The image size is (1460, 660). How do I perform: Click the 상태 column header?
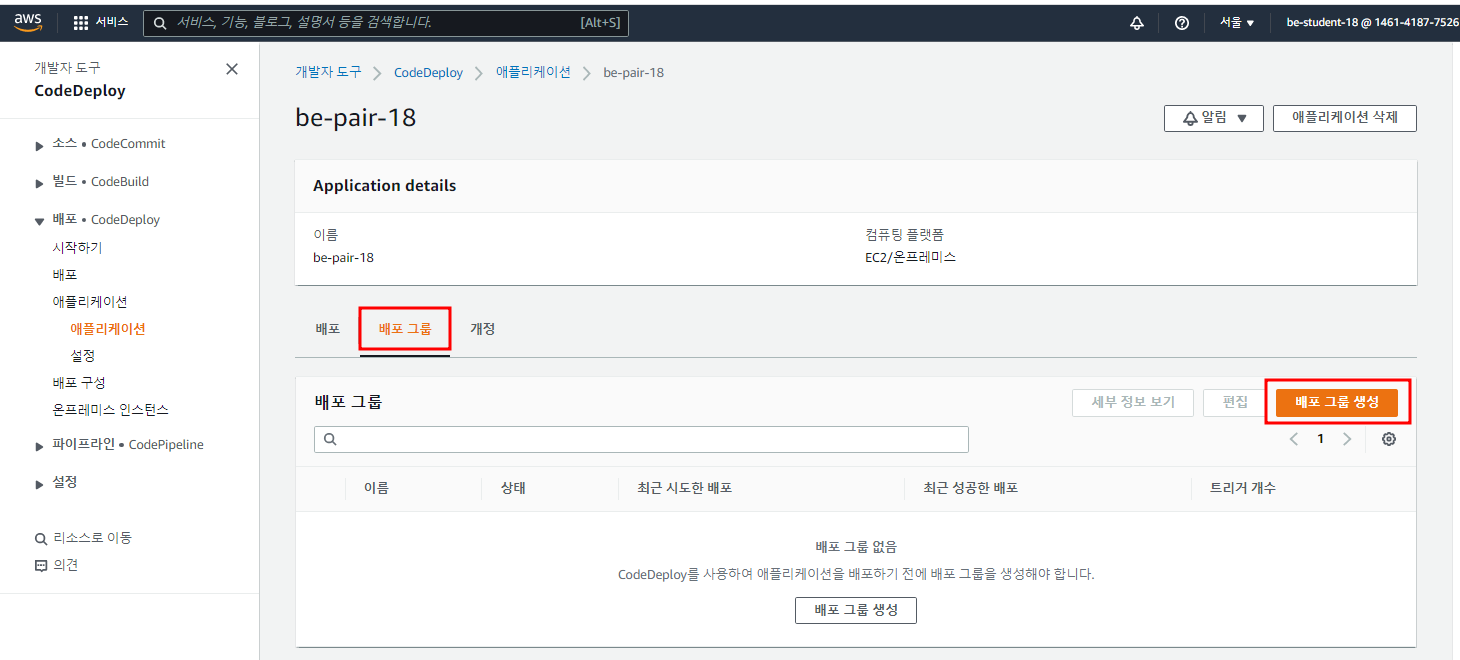point(513,488)
